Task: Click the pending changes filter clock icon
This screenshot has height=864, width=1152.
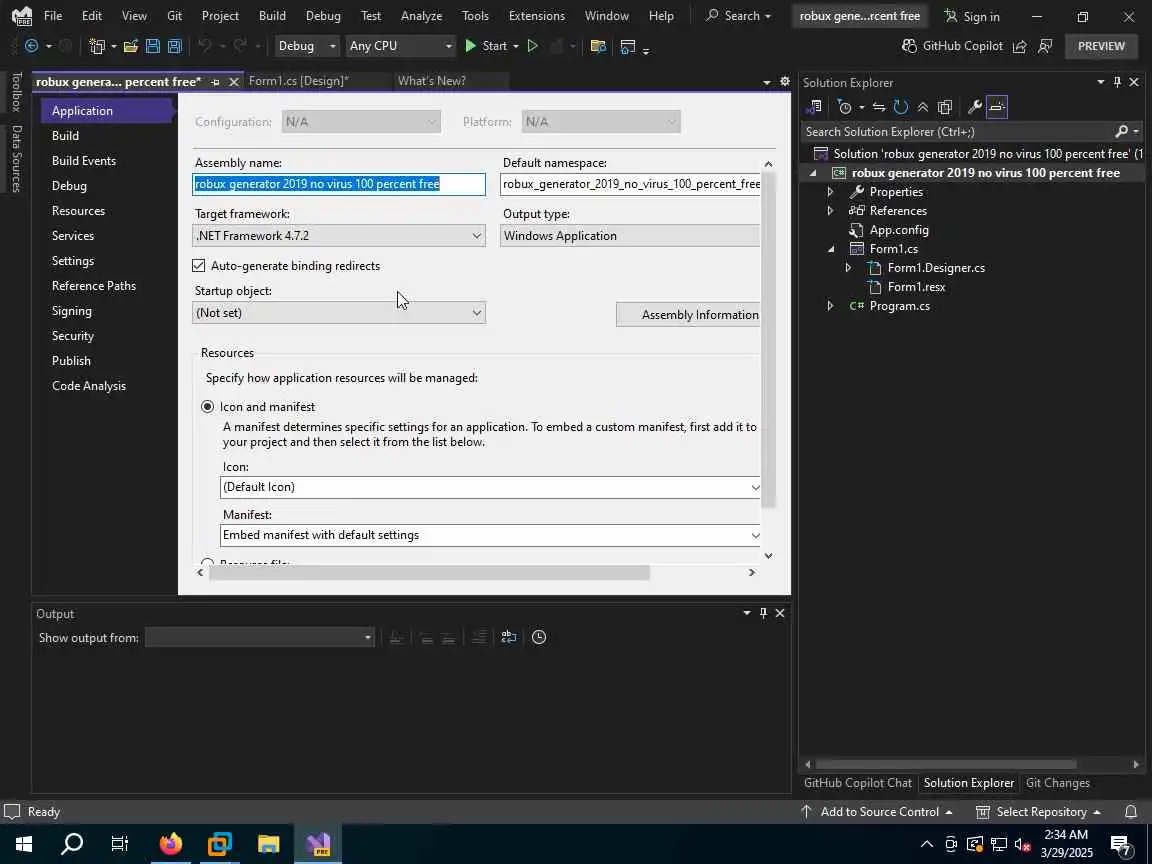Action: pos(845,107)
